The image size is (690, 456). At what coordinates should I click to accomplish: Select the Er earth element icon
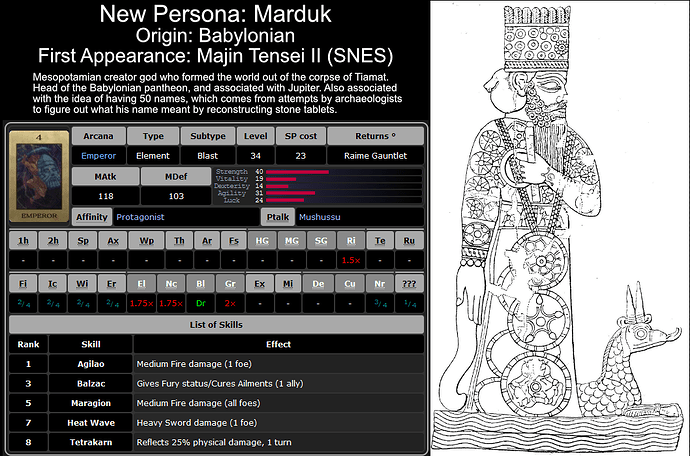click(x=112, y=284)
